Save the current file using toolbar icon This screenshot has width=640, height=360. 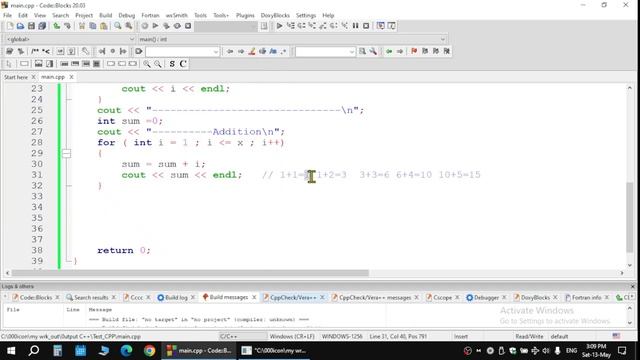[x=31, y=26]
